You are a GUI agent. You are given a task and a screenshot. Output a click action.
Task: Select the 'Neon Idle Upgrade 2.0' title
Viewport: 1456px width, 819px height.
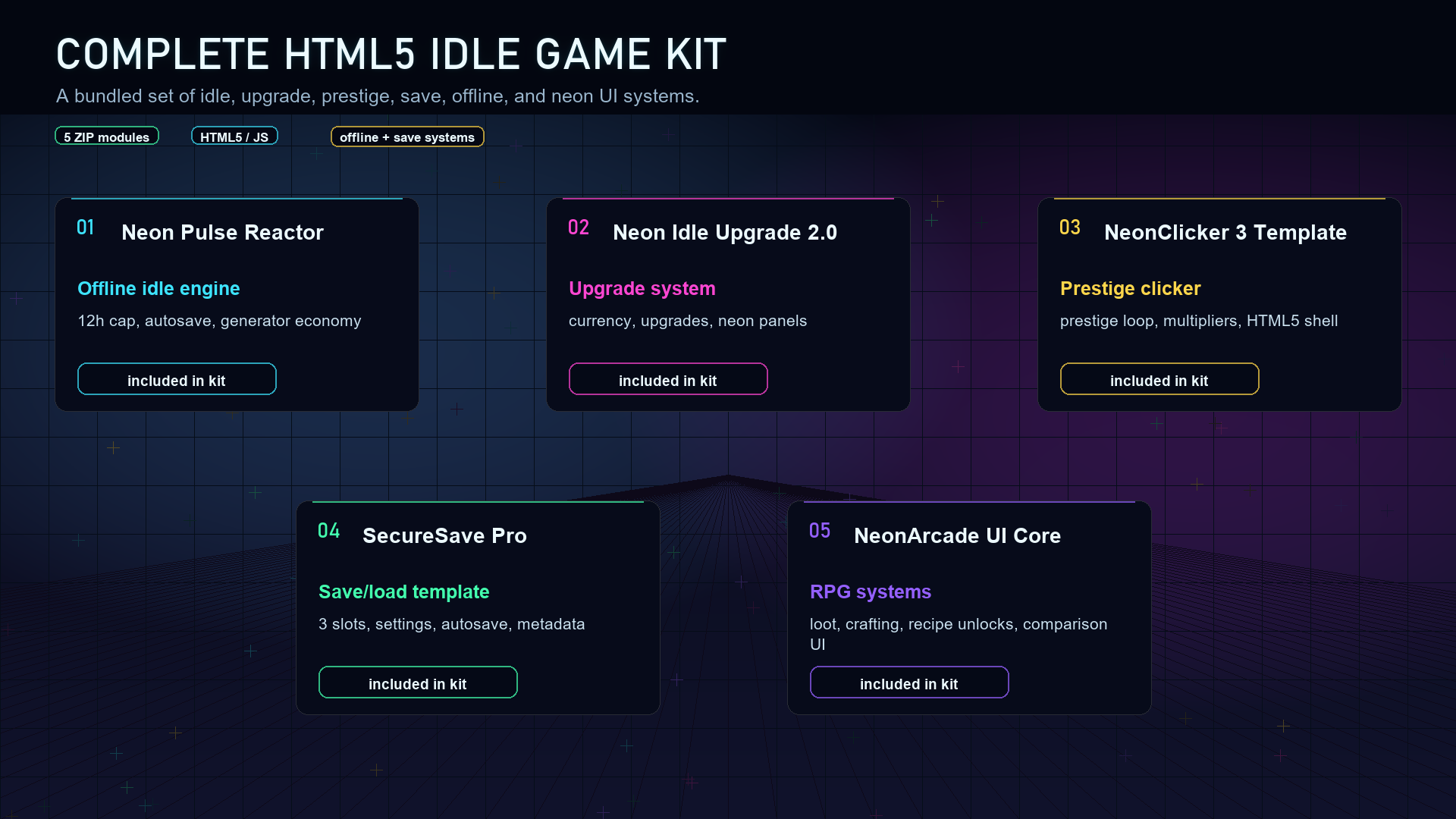[x=725, y=232]
